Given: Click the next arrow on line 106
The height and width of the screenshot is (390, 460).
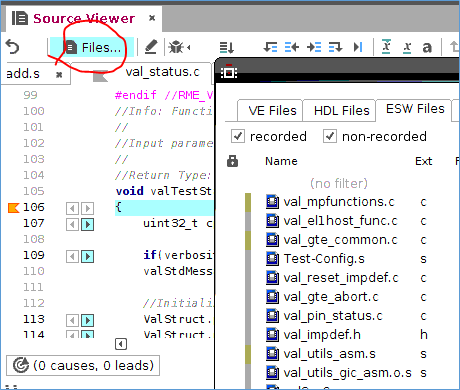Looking at the screenshot, I should pos(88,208).
